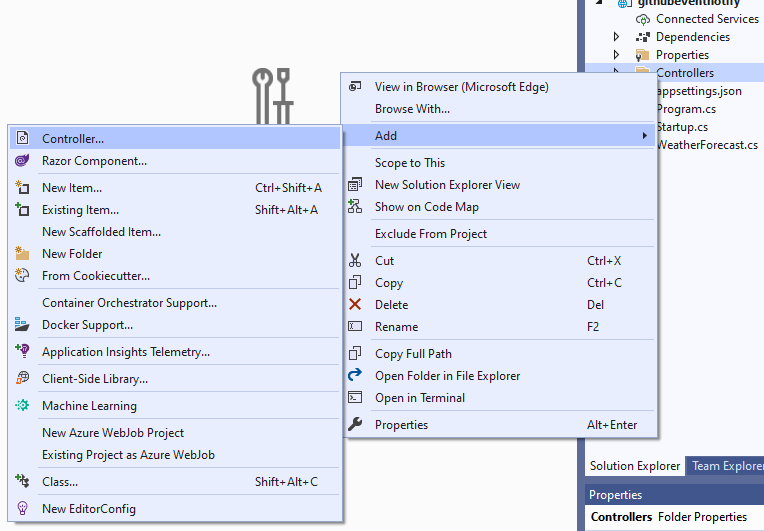The width and height of the screenshot is (764, 531).
Task: Select Dependencies node in Solution Explorer
Action: [692, 37]
